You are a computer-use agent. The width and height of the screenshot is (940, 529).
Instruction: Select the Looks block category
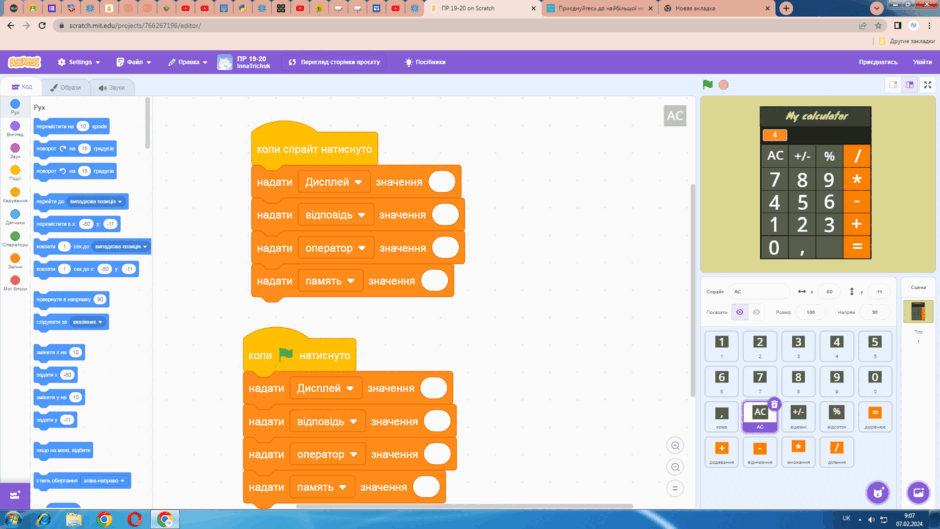tap(15, 129)
